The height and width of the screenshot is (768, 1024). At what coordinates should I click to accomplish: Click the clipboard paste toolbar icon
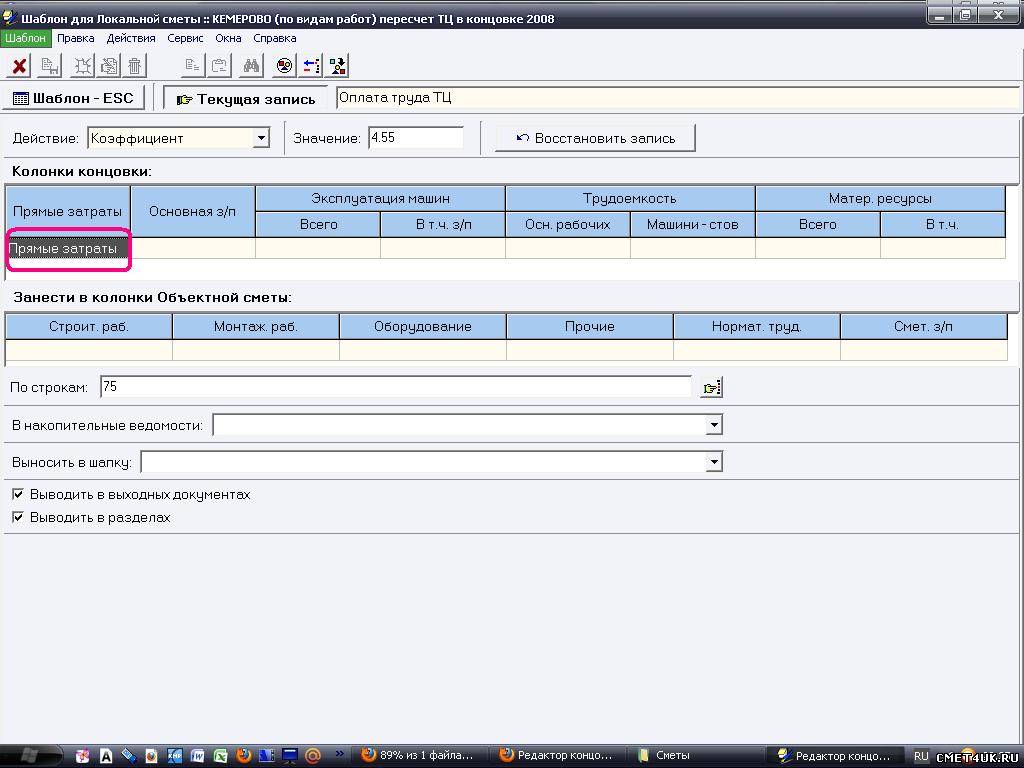(x=219, y=66)
